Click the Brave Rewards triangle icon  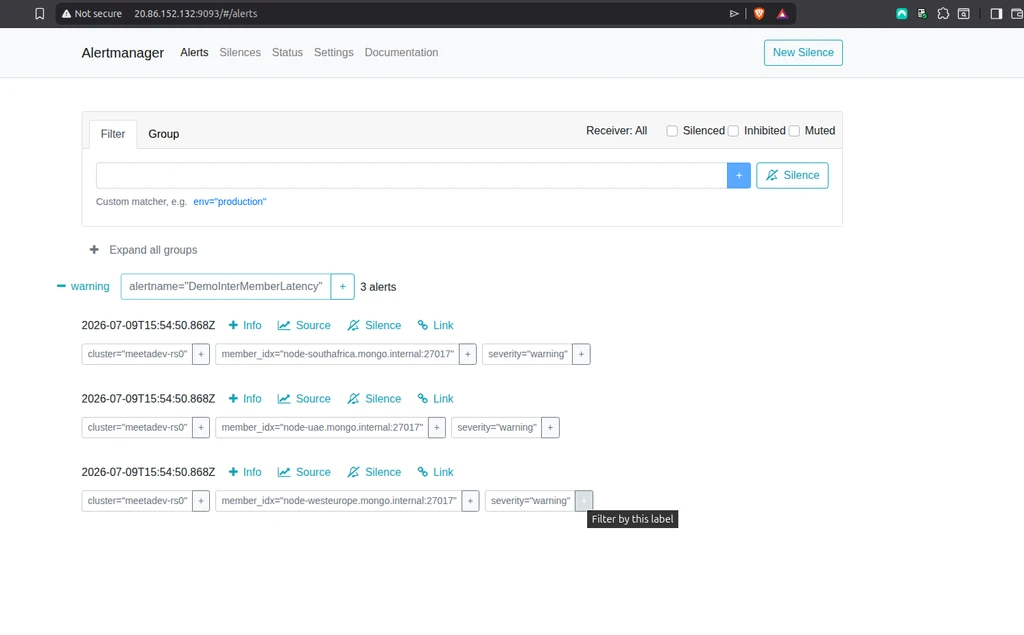point(782,14)
